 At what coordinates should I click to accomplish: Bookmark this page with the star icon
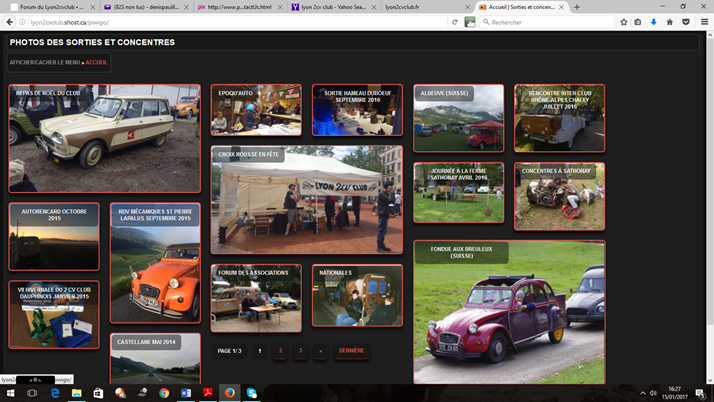[623, 21]
